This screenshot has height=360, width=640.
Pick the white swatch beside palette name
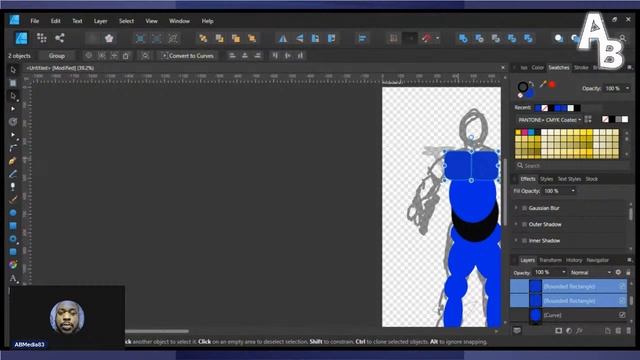[x=625, y=119]
